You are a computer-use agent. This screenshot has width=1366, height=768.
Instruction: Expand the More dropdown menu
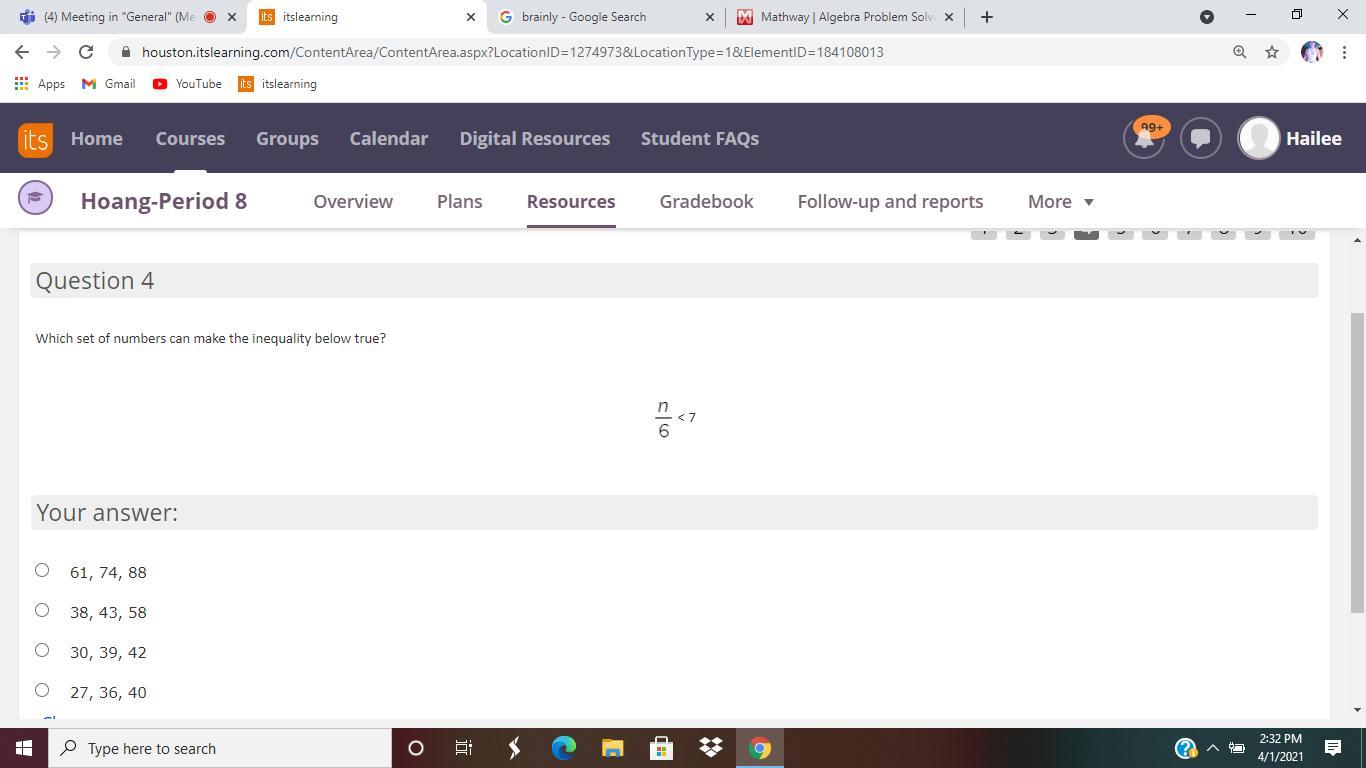[1061, 201]
